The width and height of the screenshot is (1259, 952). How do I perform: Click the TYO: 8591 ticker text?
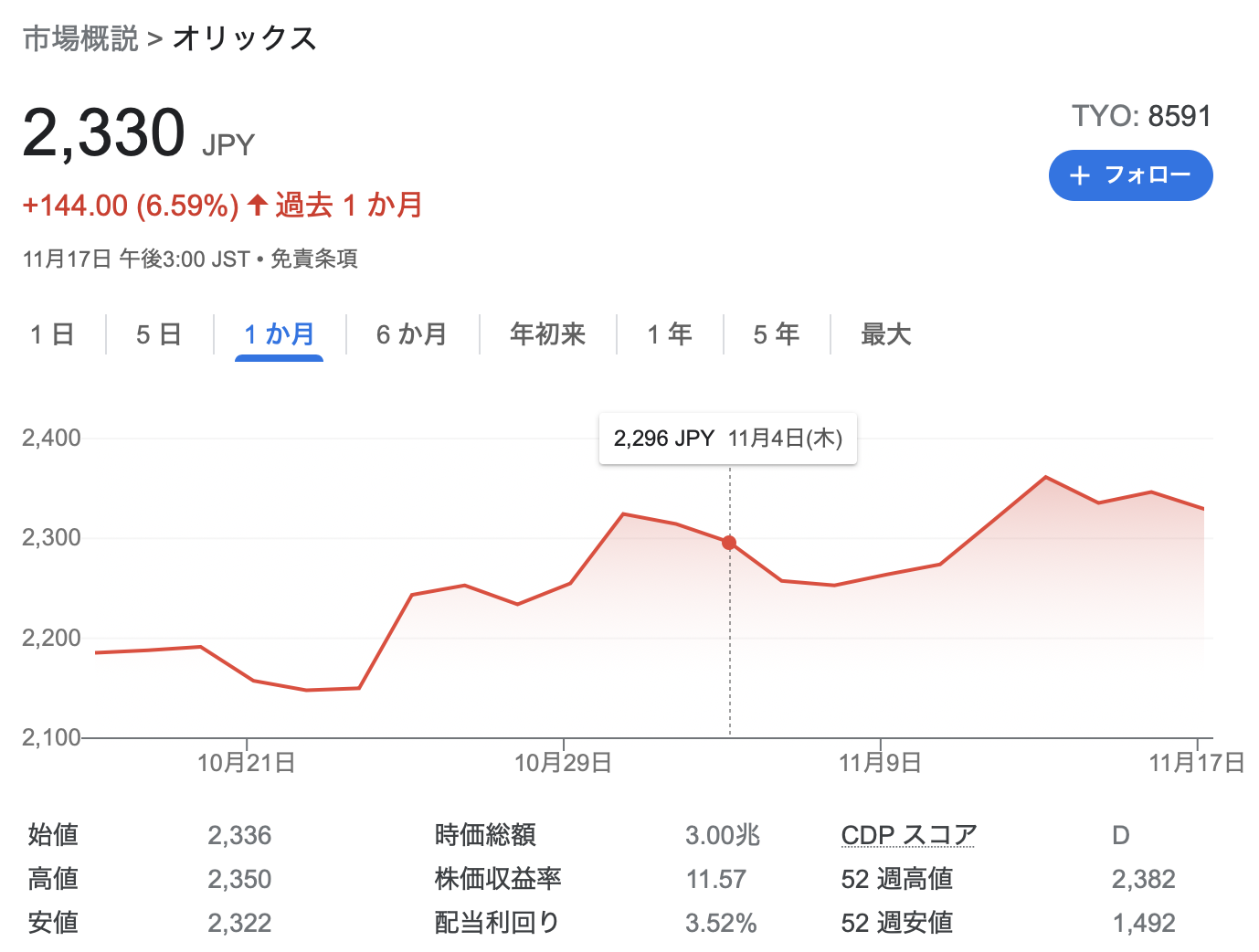coord(1142,116)
